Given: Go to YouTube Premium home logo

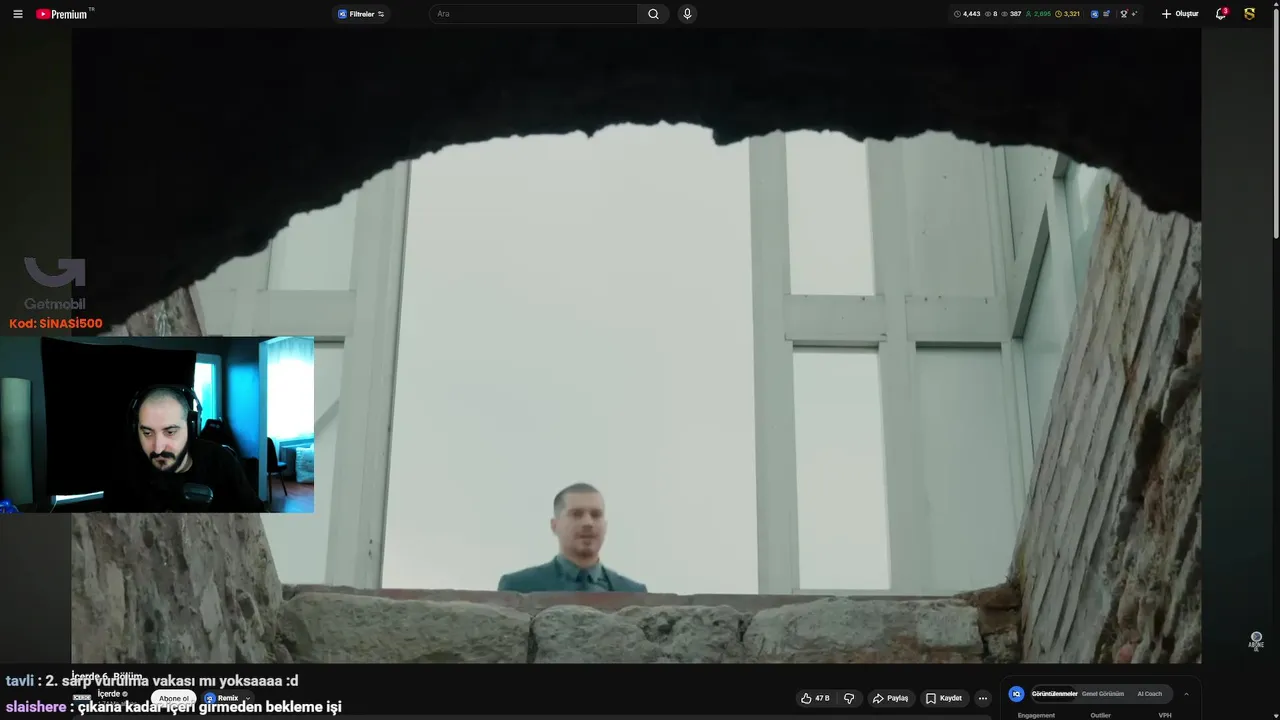Looking at the screenshot, I should click(x=62, y=14).
